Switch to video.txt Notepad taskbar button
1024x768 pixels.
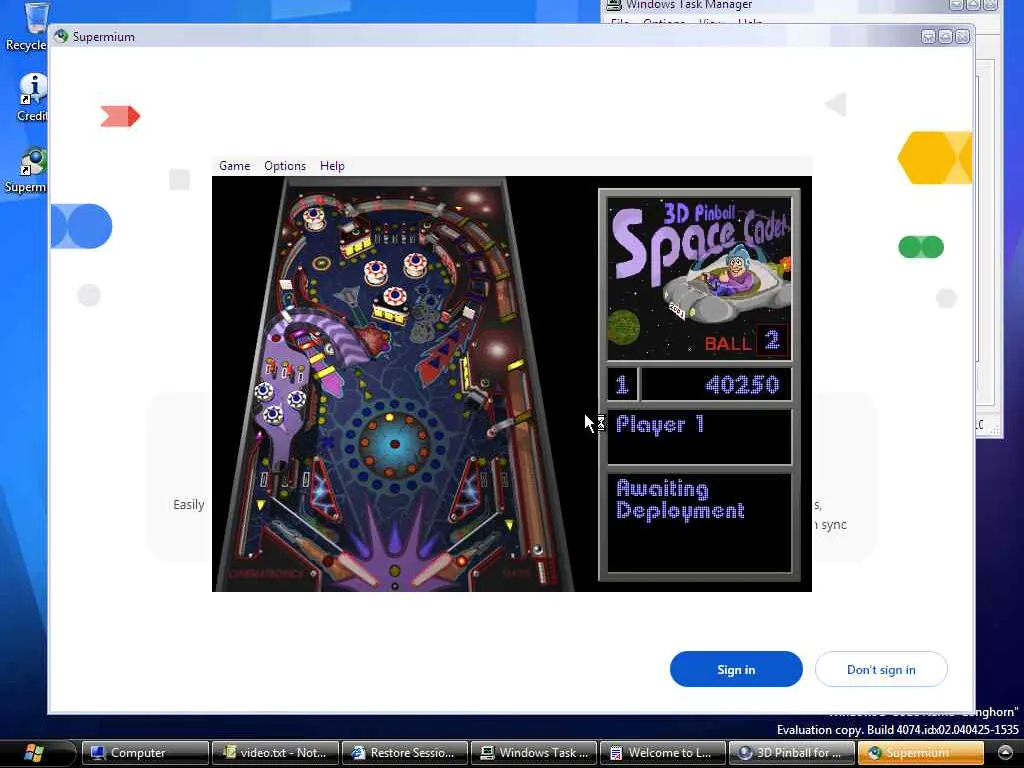pyautogui.click(x=275, y=753)
